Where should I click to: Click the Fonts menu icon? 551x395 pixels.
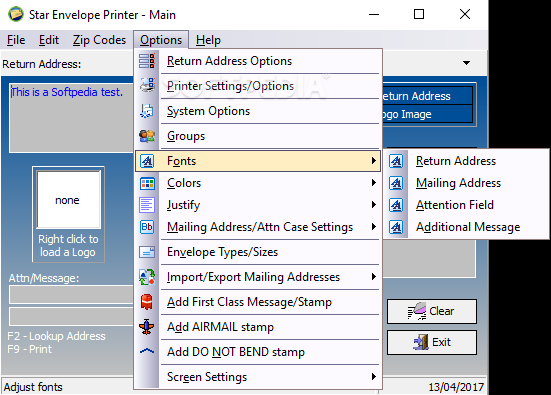147,161
